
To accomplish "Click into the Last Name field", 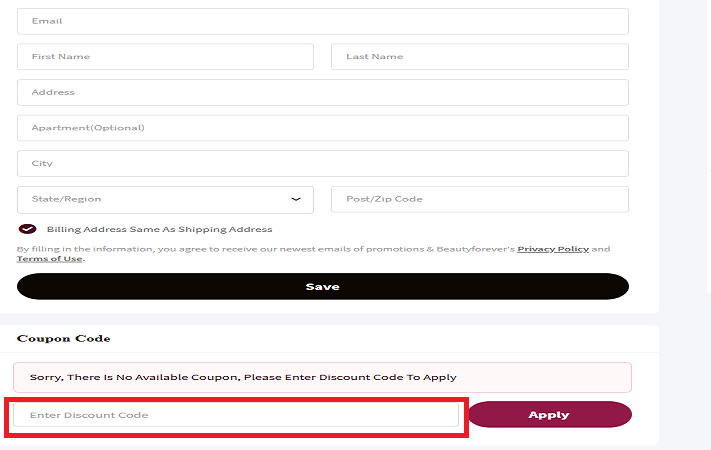I will (x=479, y=57).
